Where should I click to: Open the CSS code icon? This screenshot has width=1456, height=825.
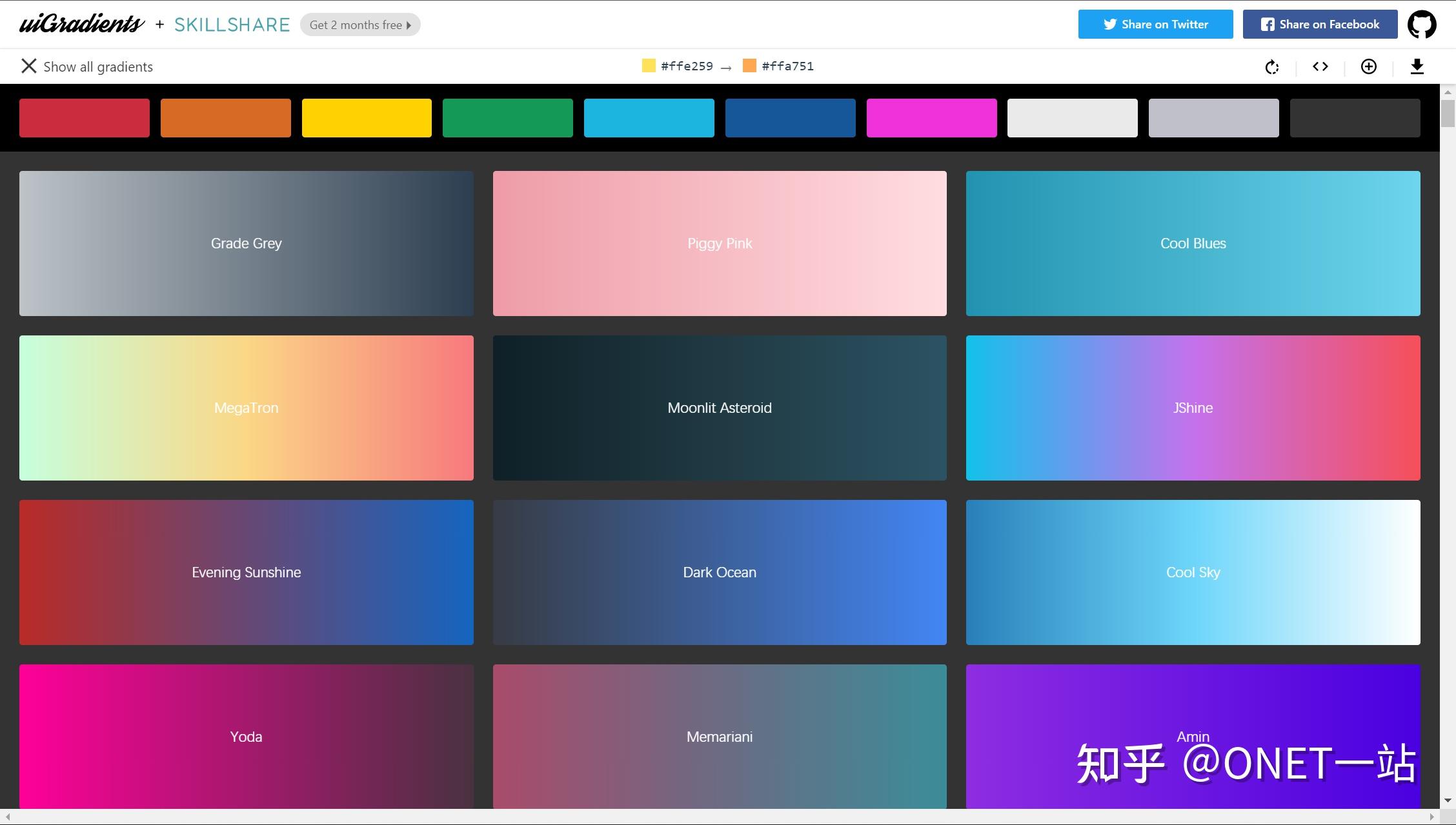point(1320,66)
